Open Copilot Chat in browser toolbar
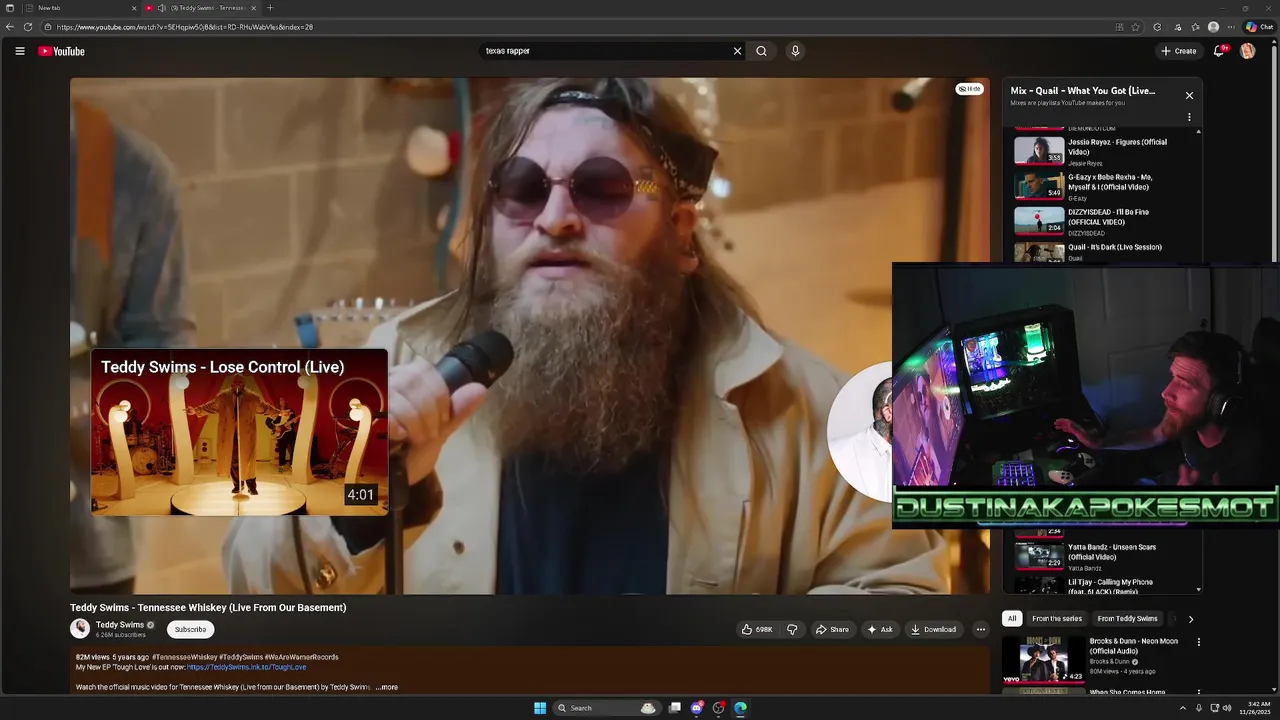 pyautogui.click(x=1259, y=27)
